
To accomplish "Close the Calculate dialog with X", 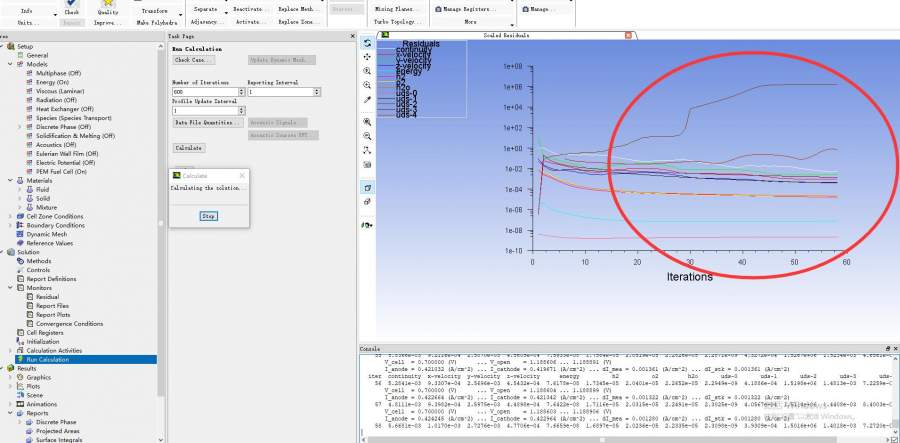I will click(242, 175).
